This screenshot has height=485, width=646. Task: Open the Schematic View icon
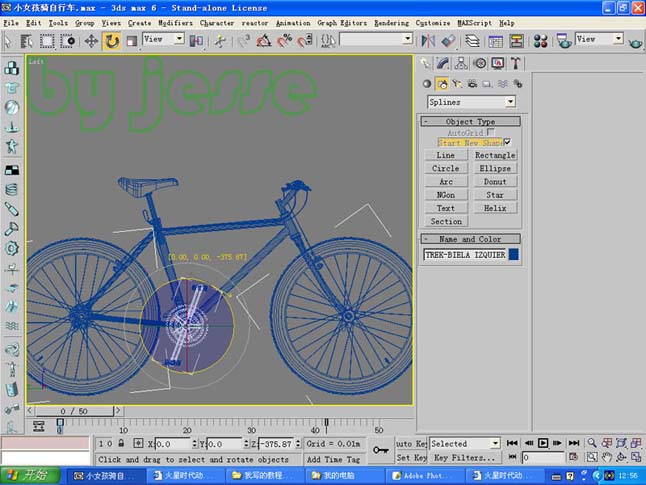point(516,41)
